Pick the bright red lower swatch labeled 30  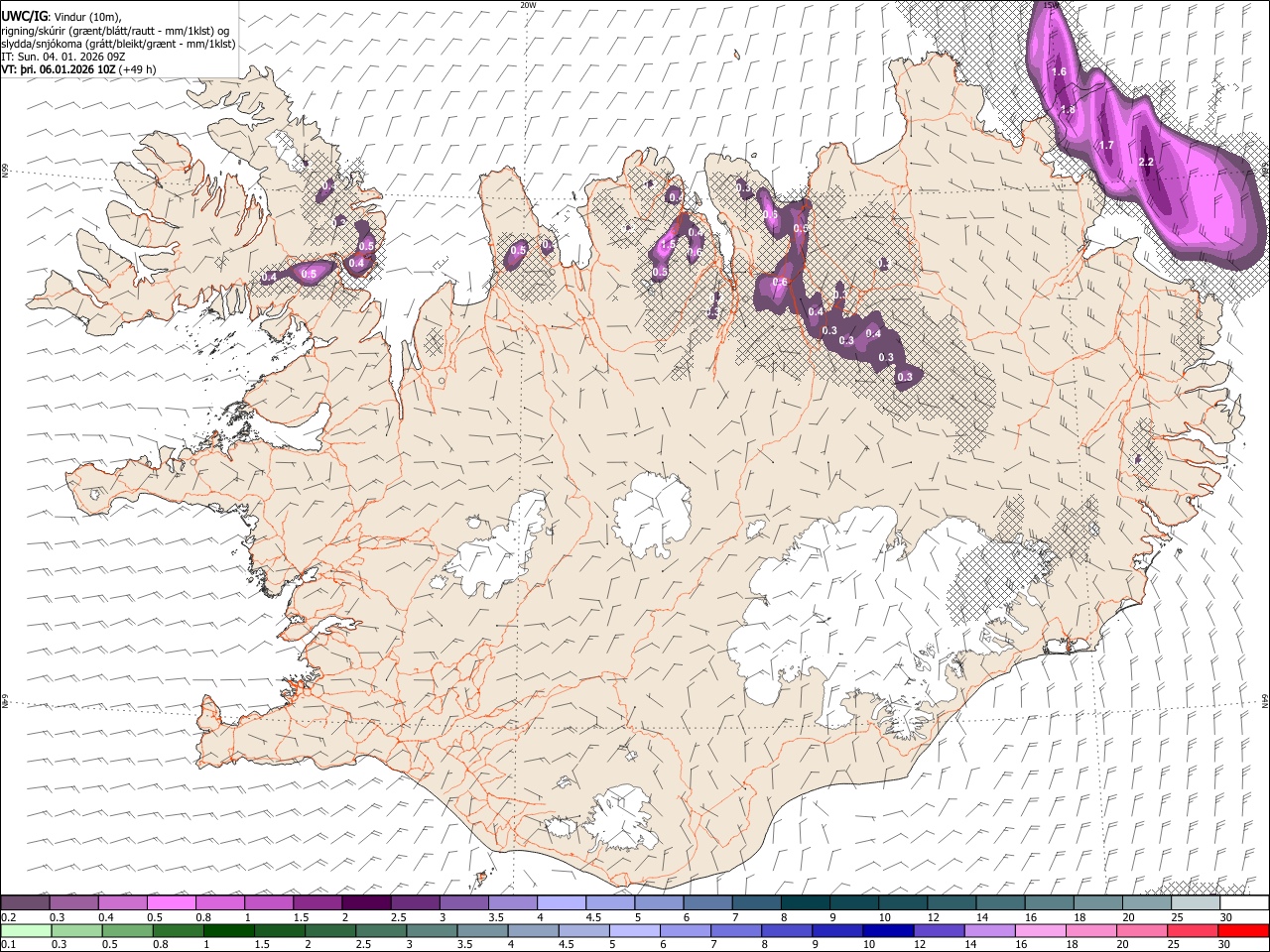coord(1243,930)
